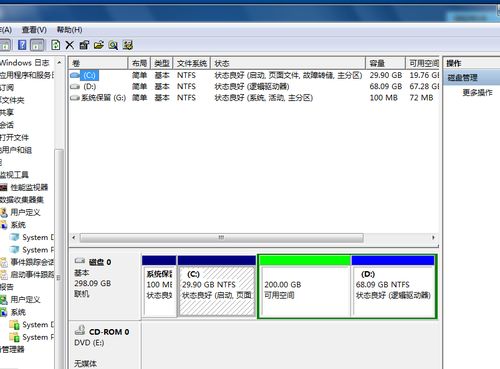Sort by the 状态 column header
The width and height of the screenshot is (500, 369).
click(x=288, y=63)
